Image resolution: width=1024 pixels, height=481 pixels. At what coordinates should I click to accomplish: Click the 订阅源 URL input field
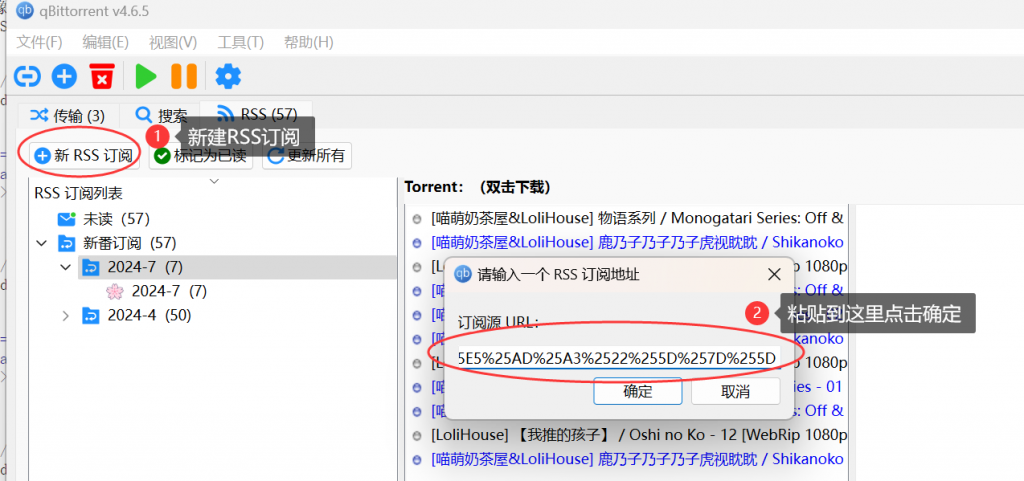(618, 358)
